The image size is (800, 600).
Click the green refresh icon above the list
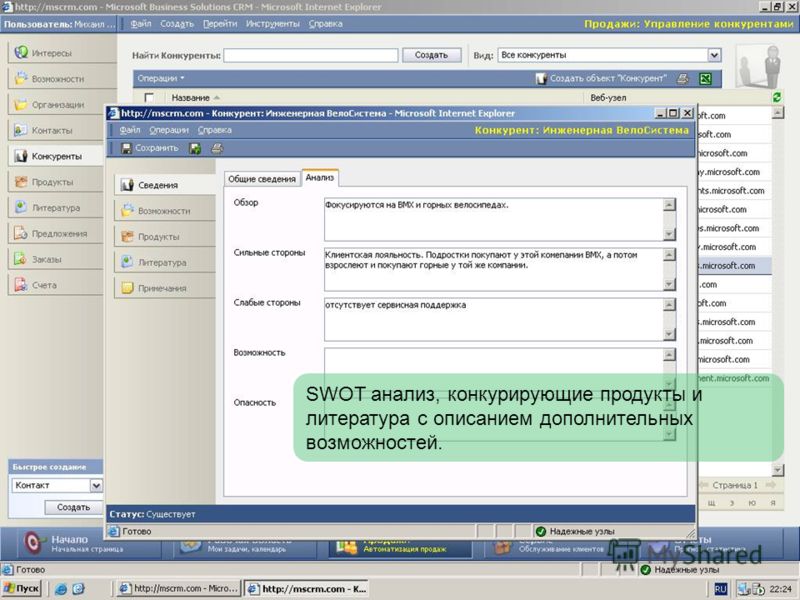coord(777,97)
